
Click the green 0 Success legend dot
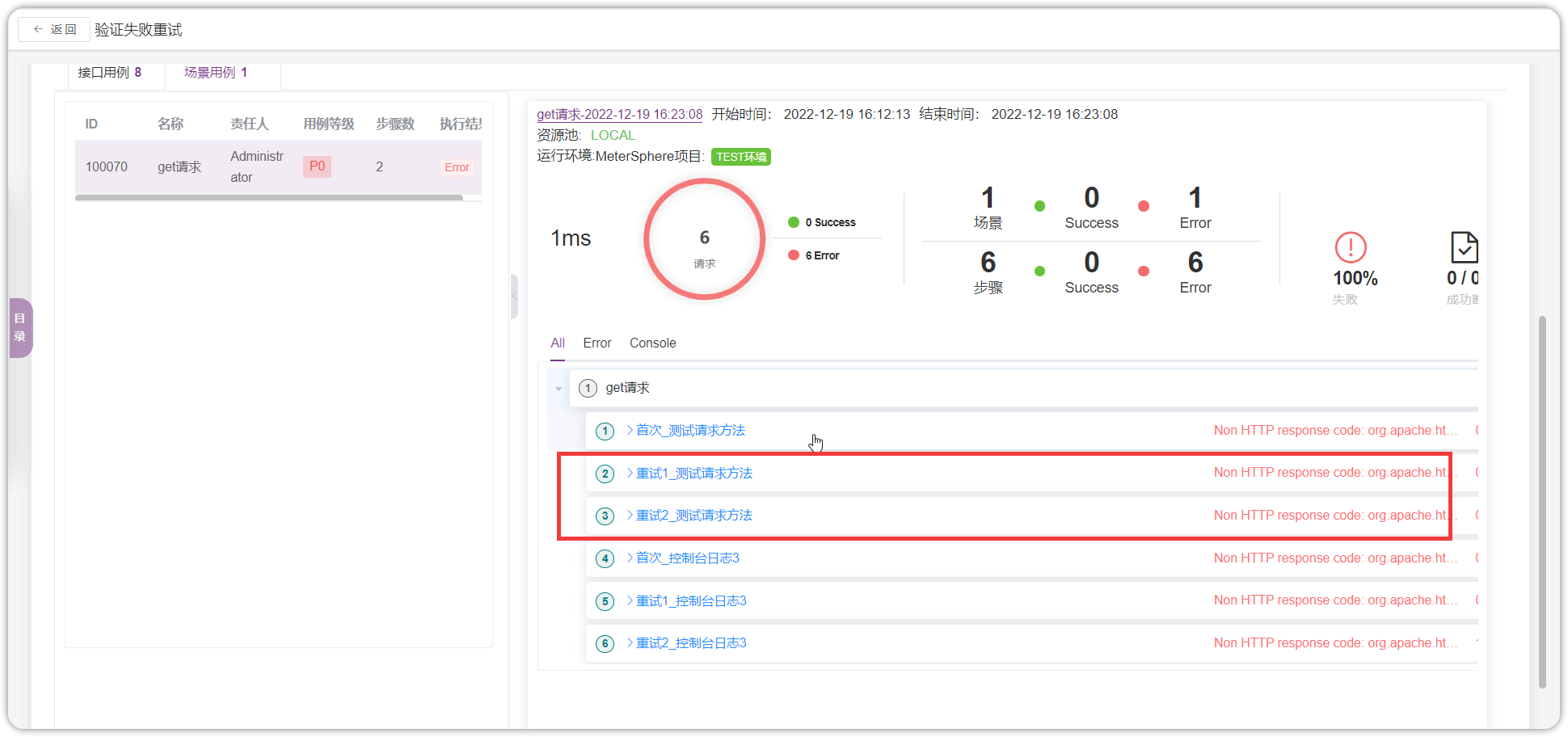(x=794, y=222)
